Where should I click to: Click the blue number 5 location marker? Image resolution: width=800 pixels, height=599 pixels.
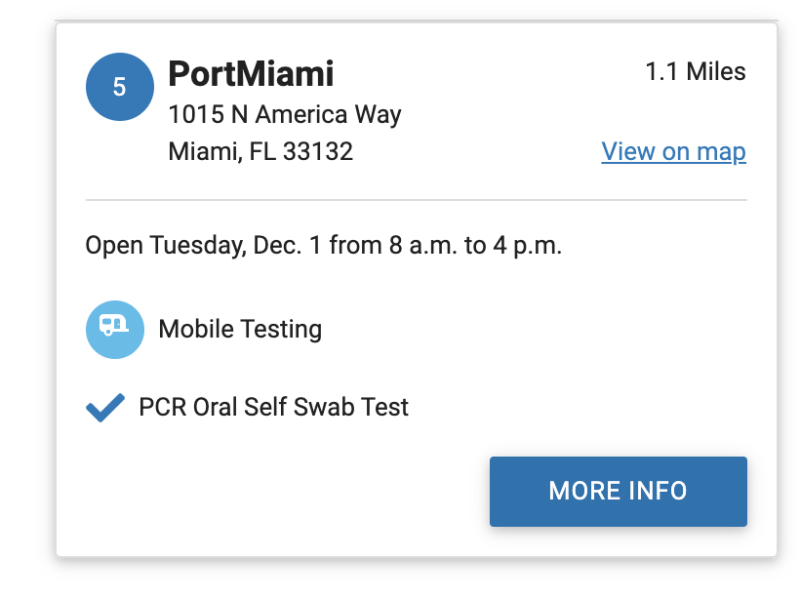click(119, 87)
